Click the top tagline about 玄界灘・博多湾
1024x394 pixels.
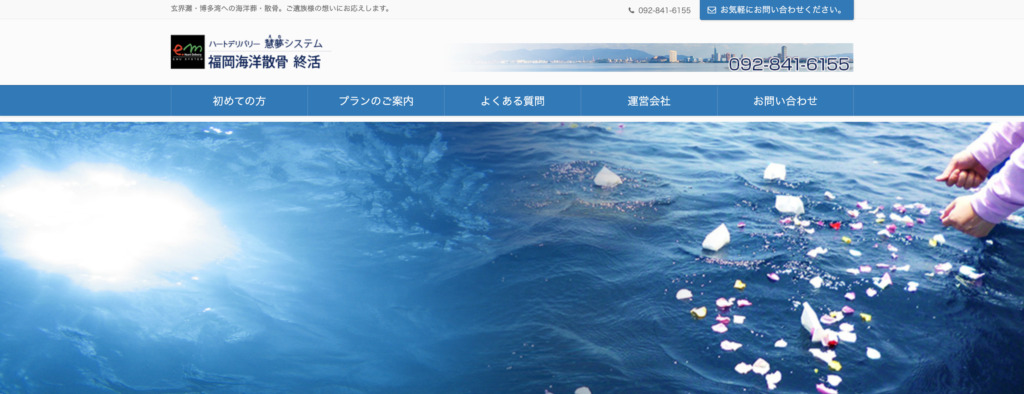click(x=281, y=9)
